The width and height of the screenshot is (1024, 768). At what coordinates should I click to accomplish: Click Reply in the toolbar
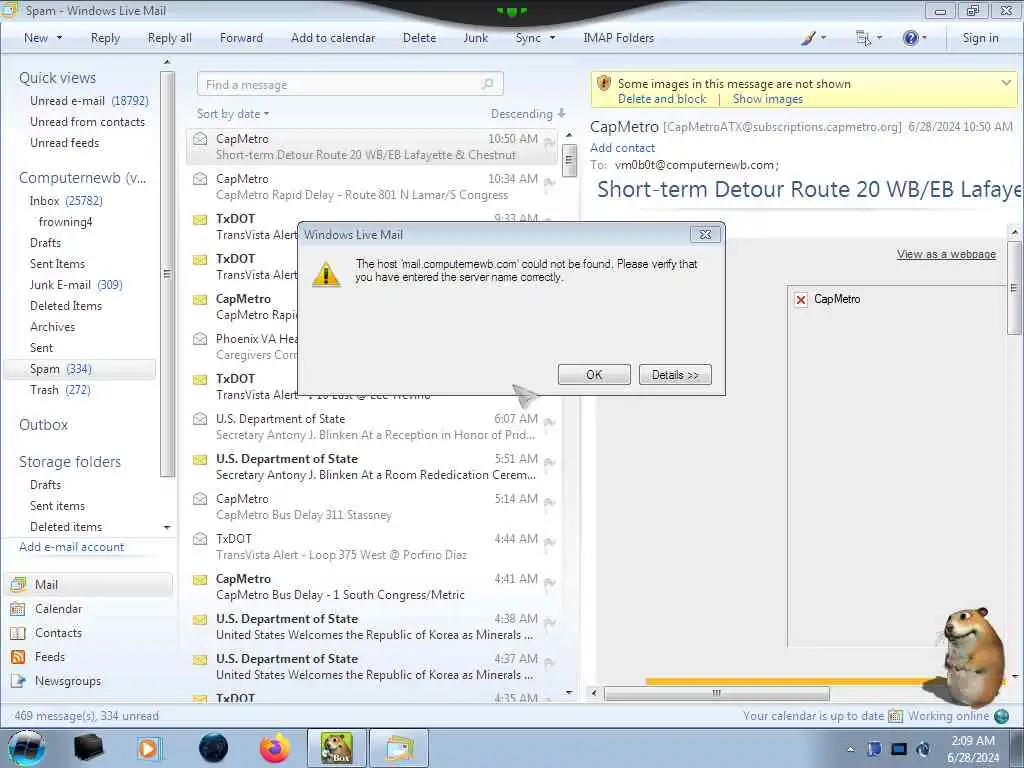pos(105,38)
